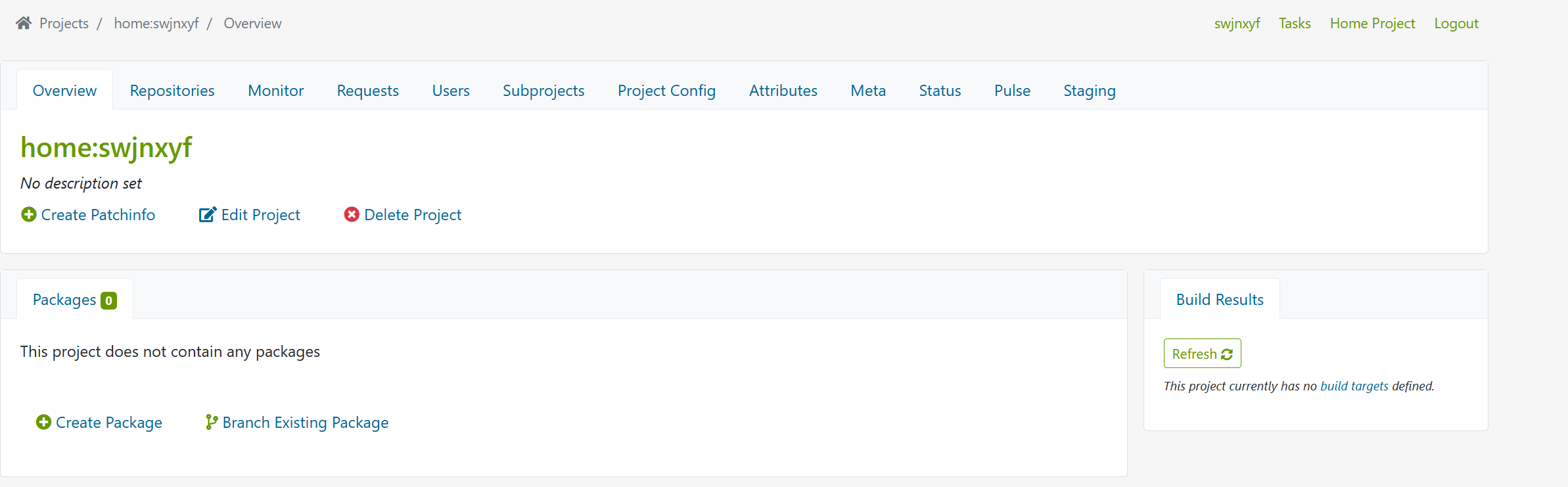Open the Tasks link in header
The width and height of the screenshot is (1568, 487).
coord(1295,24)
